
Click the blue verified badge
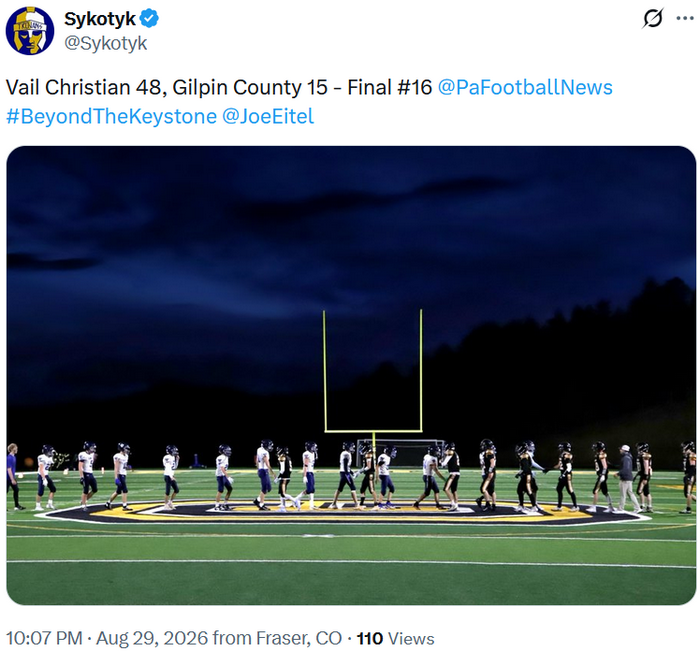pos(149,18)
